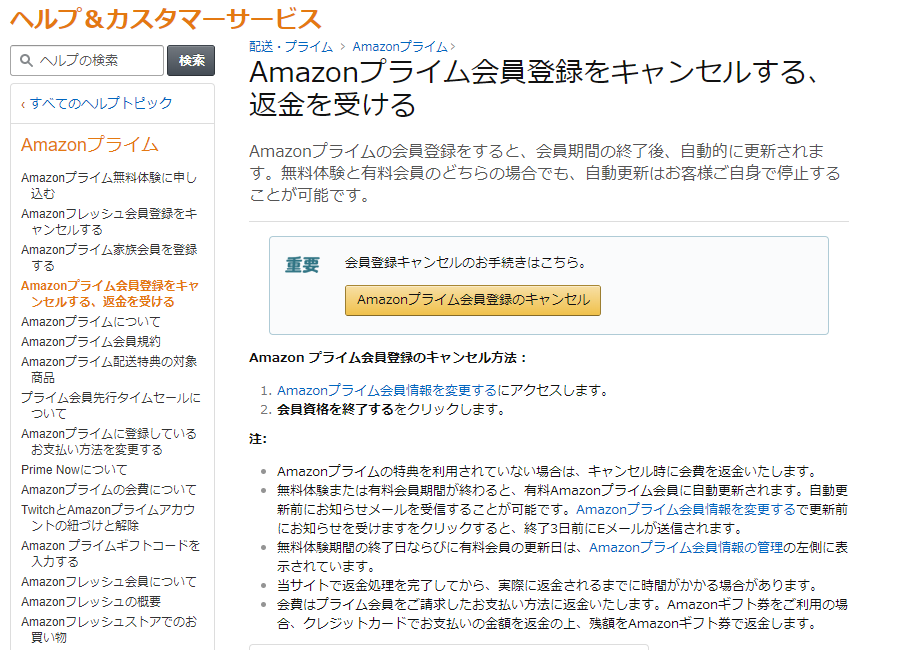Open Amazonプライム無料体験に申し込む sidebar link

click(109, 185)
